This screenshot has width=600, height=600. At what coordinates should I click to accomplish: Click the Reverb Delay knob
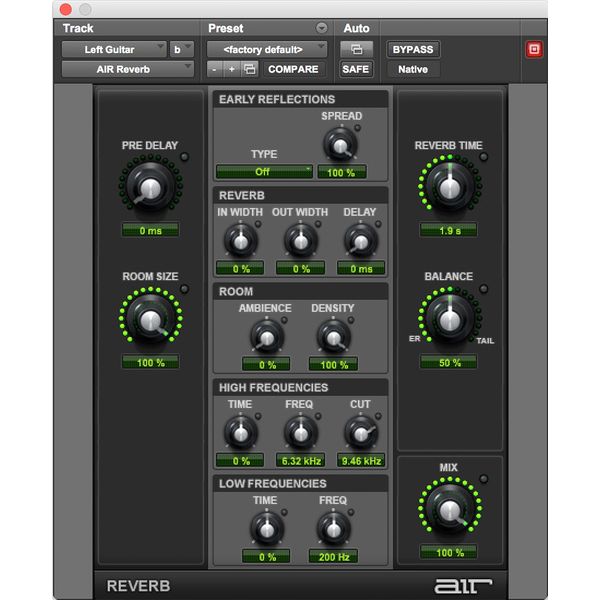pyautogui.click(x=361, y=241)
